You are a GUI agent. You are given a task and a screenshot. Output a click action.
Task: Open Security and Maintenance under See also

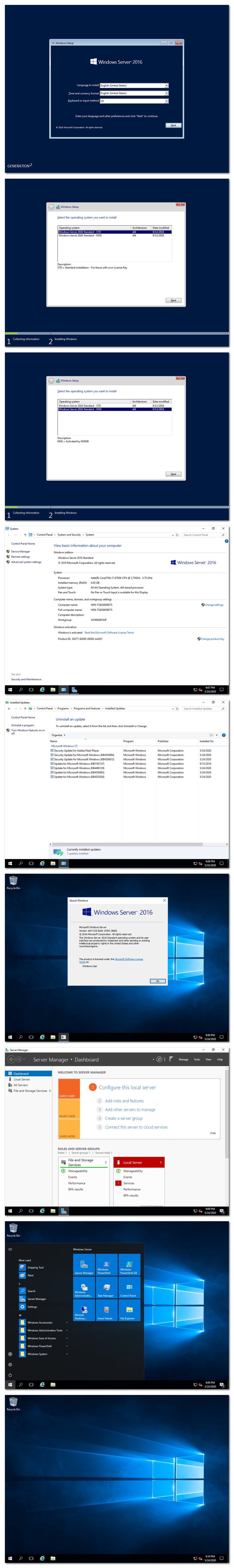coord(26,679)
